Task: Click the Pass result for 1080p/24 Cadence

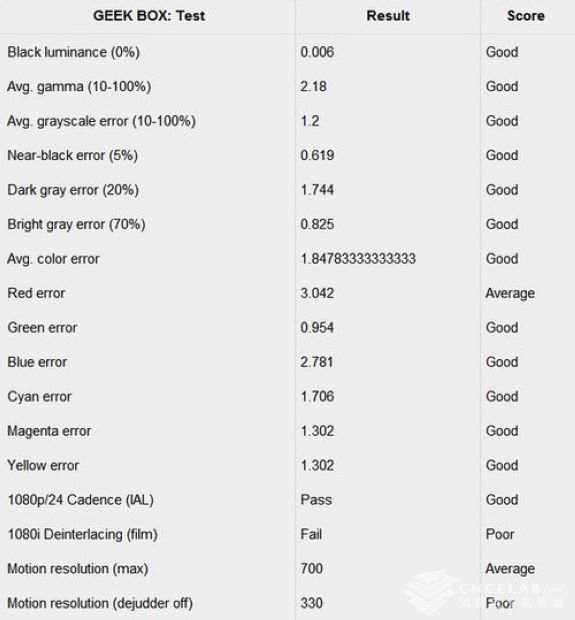Action: [x=316, y=500]
